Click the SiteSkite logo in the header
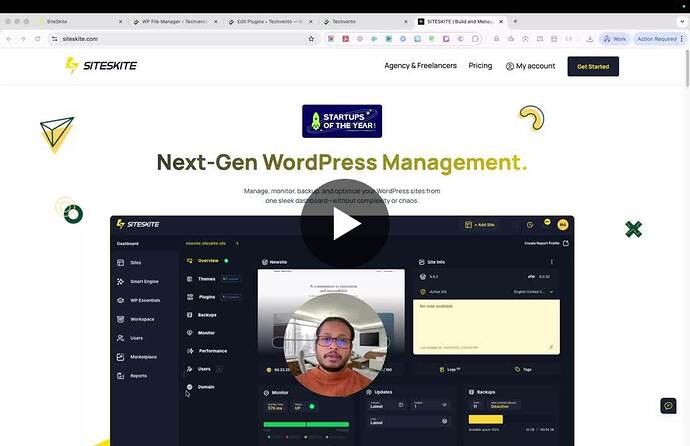The height and width of the screenshot is (446, 690). tap(101, 66)
